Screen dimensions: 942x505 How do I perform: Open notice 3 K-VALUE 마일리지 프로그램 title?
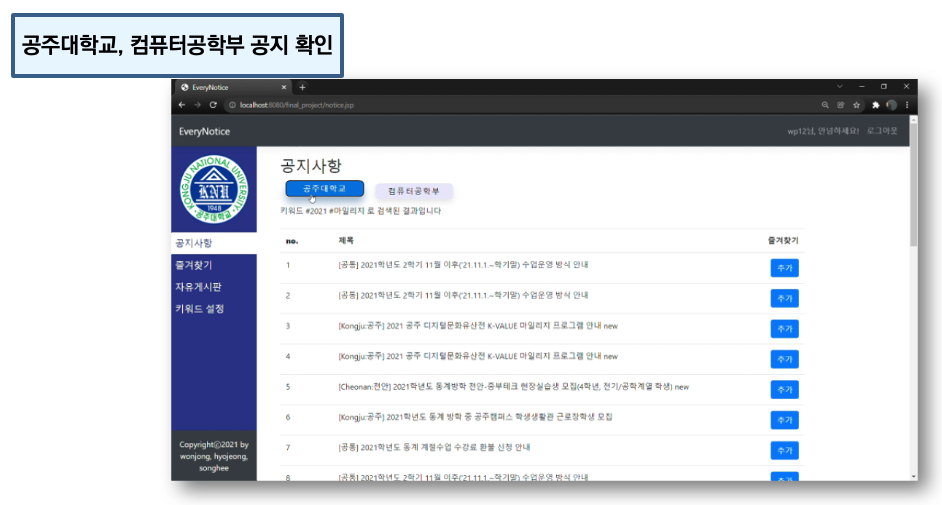coord(478,326)
